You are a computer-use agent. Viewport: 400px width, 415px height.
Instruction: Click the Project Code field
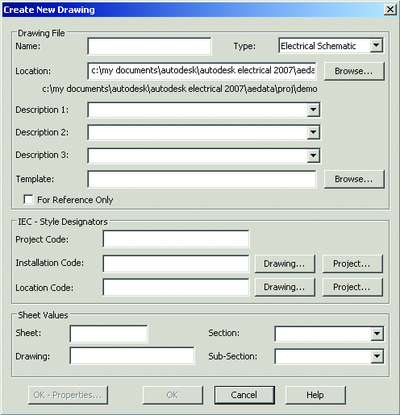[x=176, y=239]
